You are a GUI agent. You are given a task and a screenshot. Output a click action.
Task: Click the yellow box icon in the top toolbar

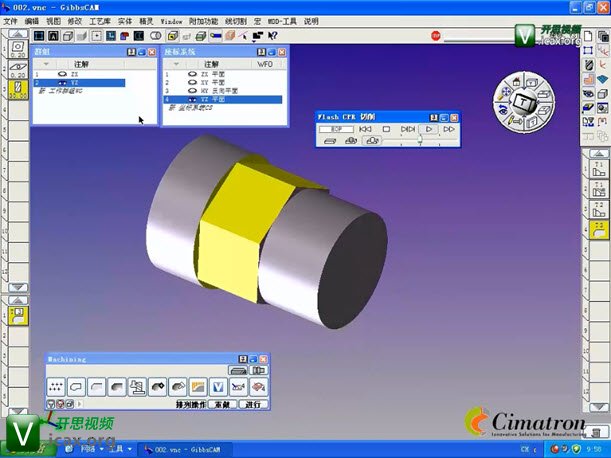(x=173, y=36)
